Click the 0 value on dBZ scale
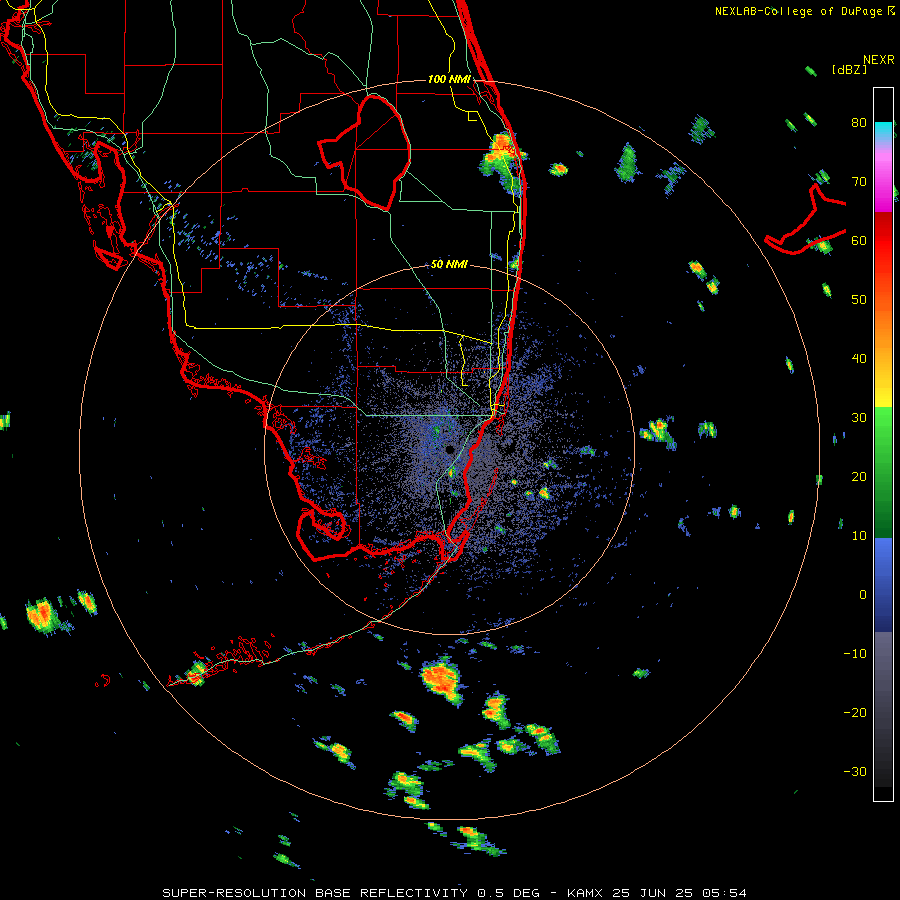Image resolution: width=900 pixels, height=900 pixels. pos(863,595)
